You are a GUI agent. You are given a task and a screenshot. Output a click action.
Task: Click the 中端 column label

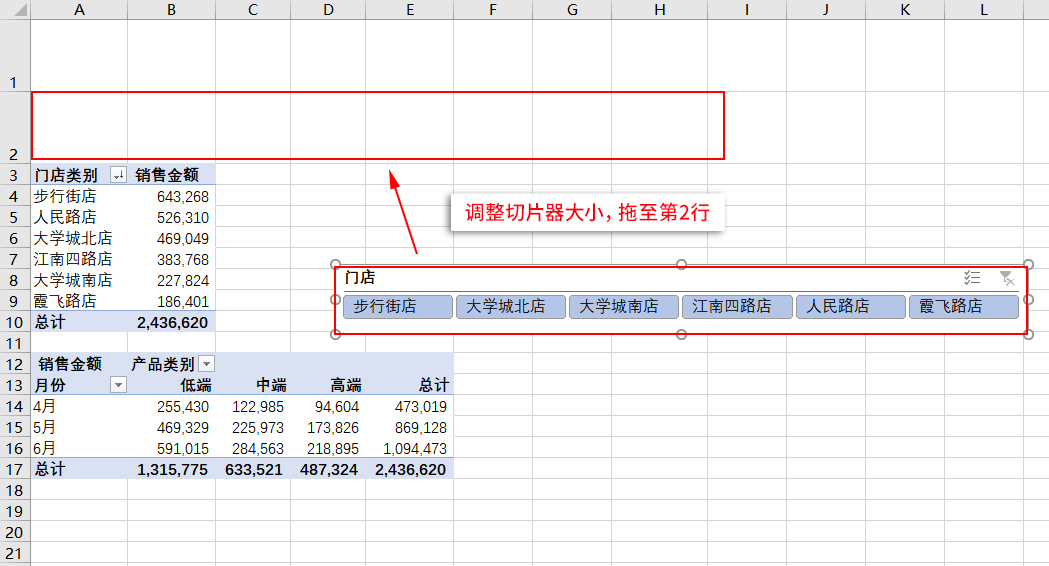[x=272, y=385]
